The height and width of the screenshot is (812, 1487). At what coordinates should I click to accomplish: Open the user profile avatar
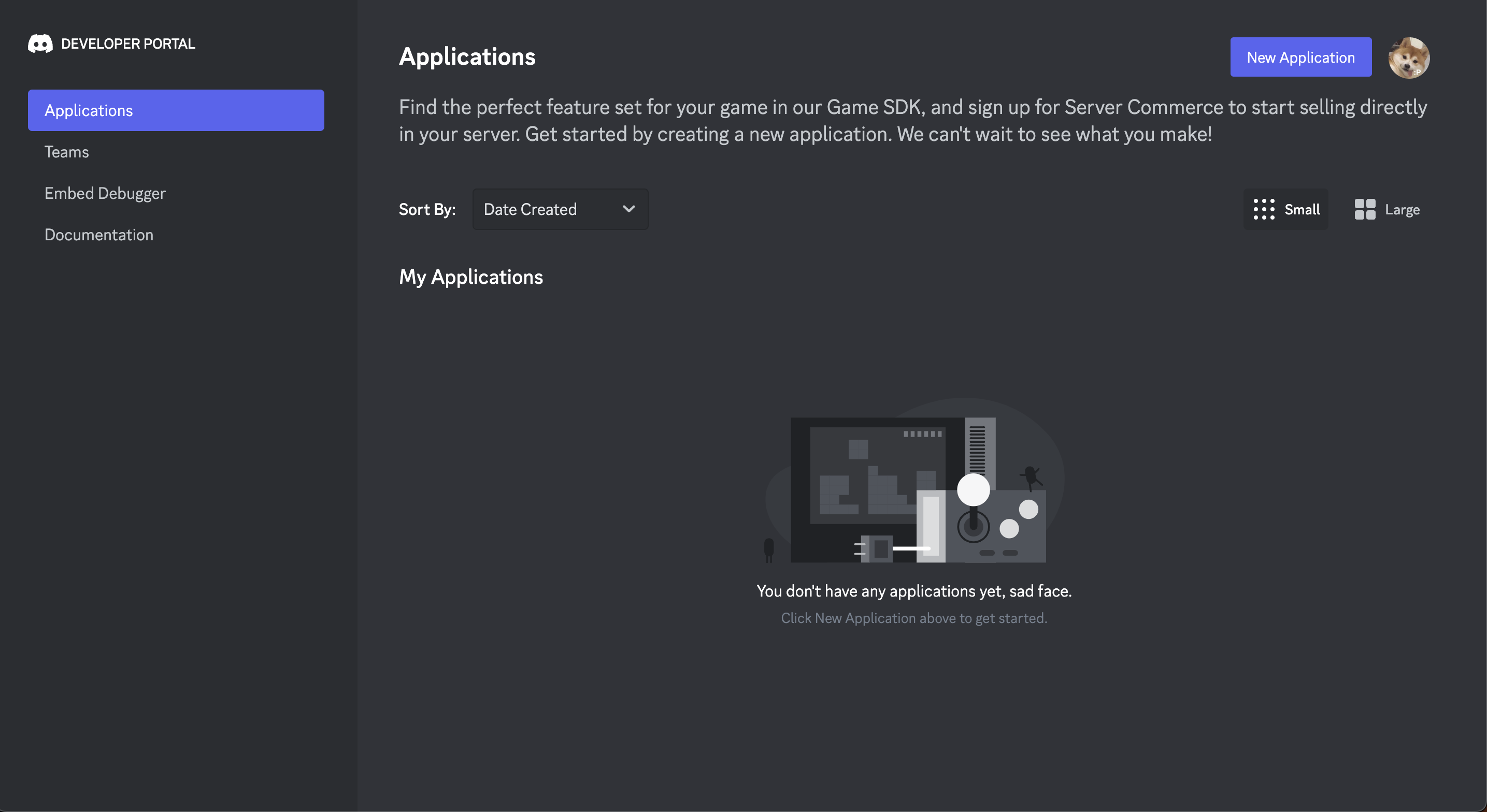(1408, 57)
